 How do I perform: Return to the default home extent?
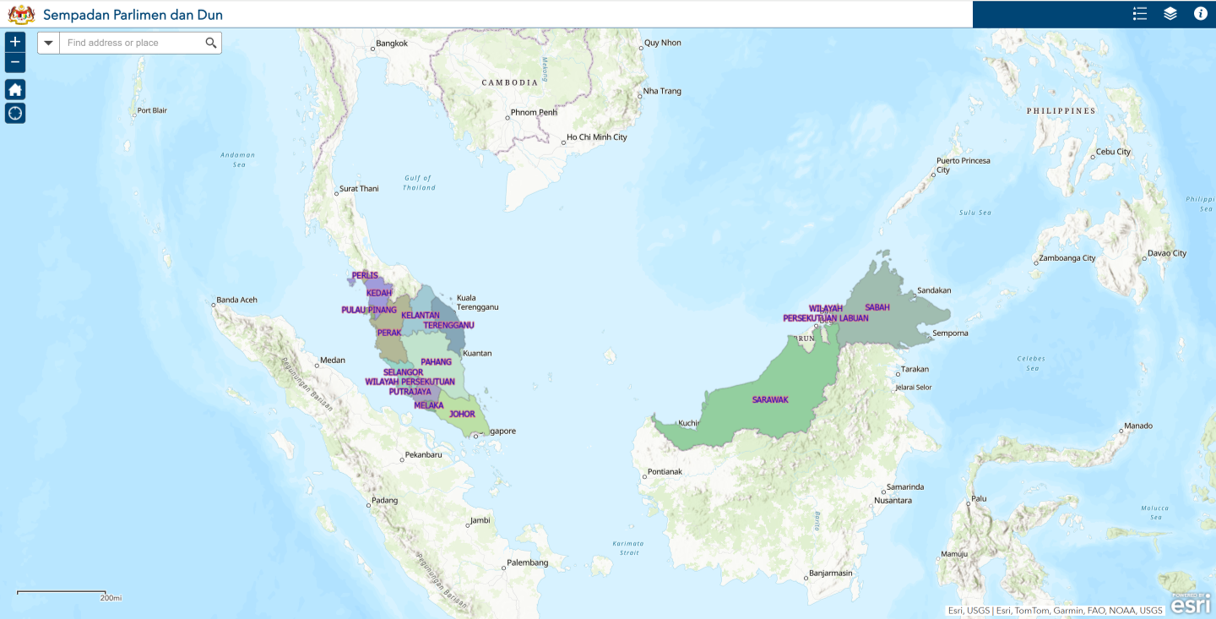[x=15, y=89]
